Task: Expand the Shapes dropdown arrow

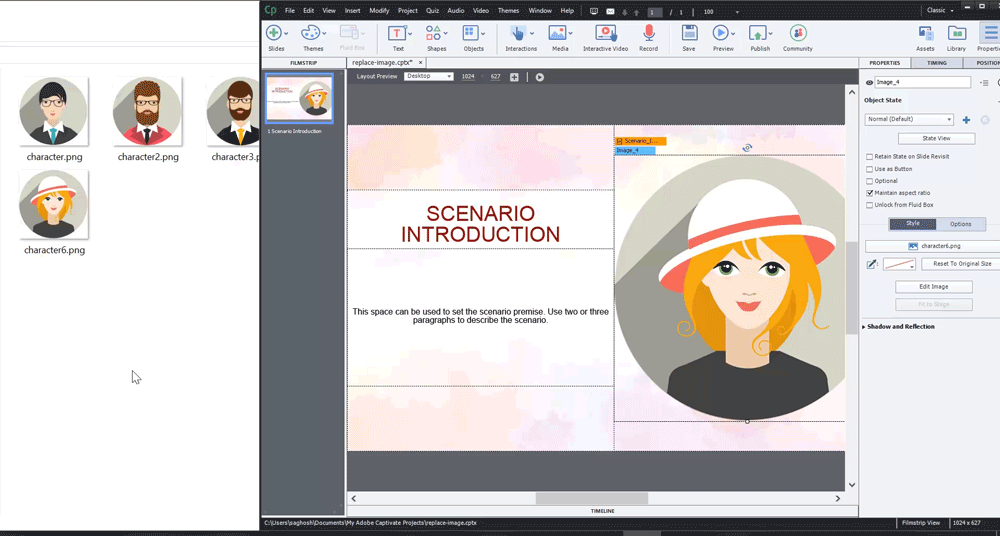Action: 446,33
